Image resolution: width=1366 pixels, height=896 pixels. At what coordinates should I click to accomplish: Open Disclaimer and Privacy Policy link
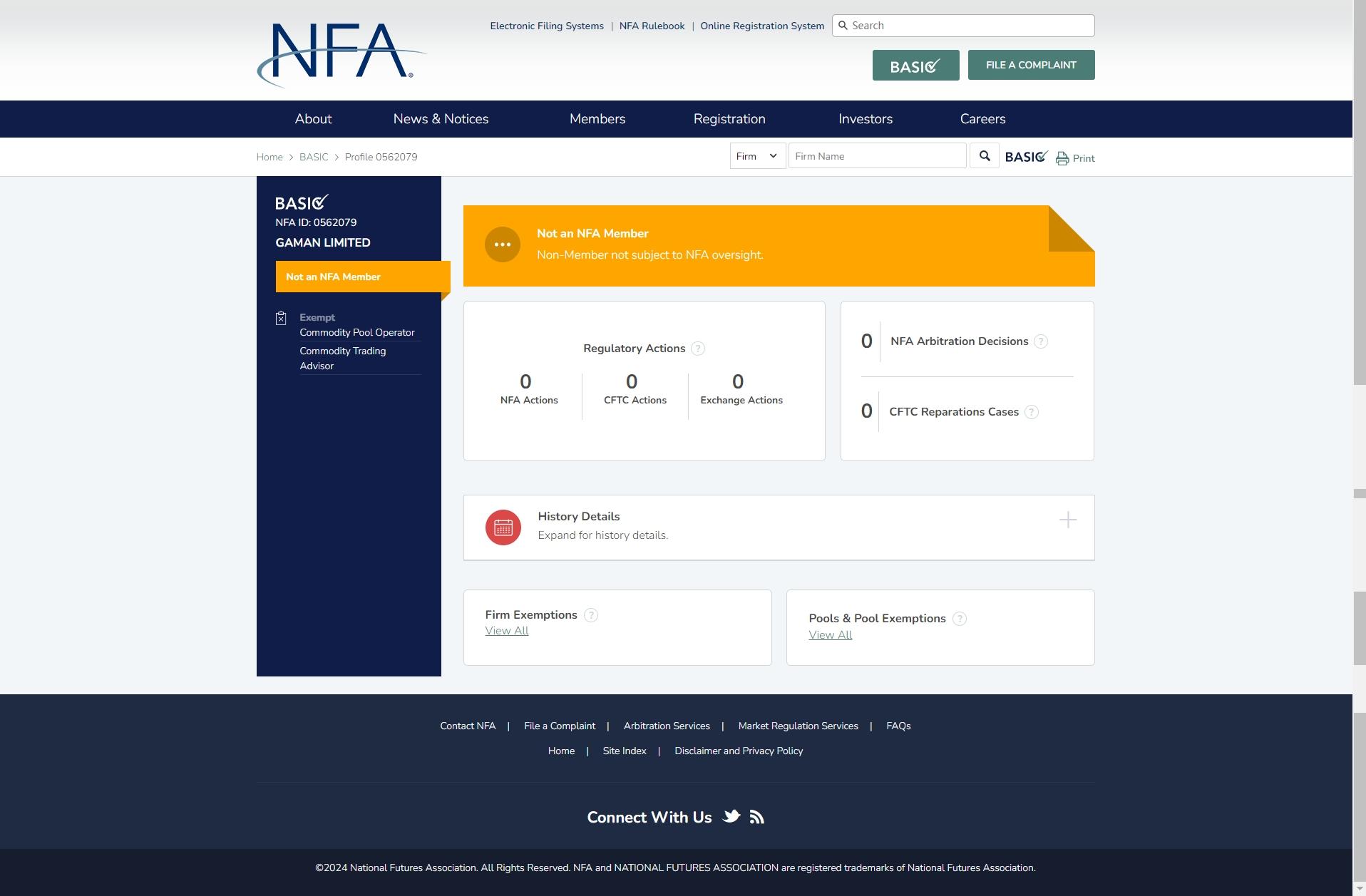point(739,751)
